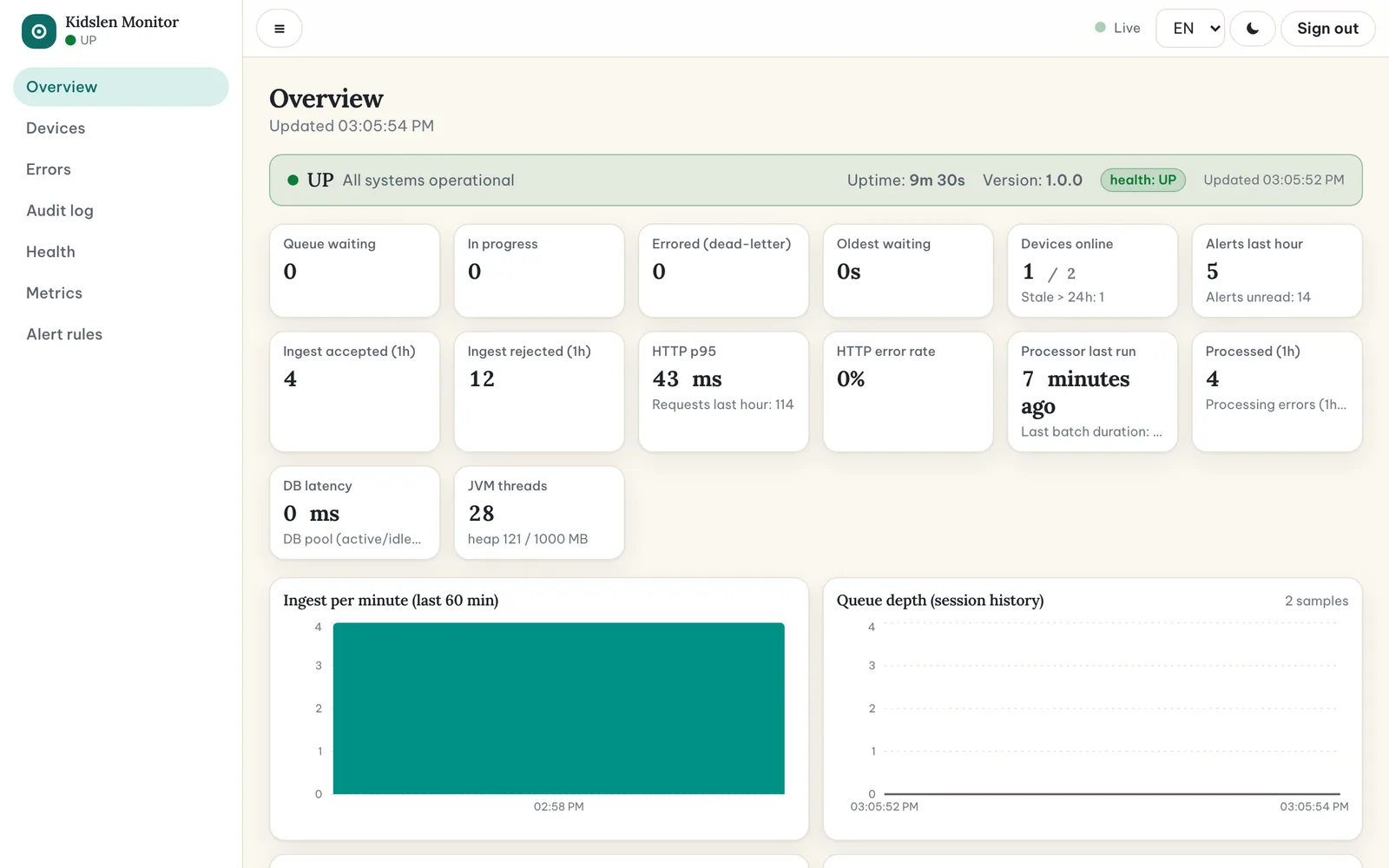Click 'heap 121 / 1000 MB' text
The height and width of the screenshot is (868, 1389).
coord(528,539)
